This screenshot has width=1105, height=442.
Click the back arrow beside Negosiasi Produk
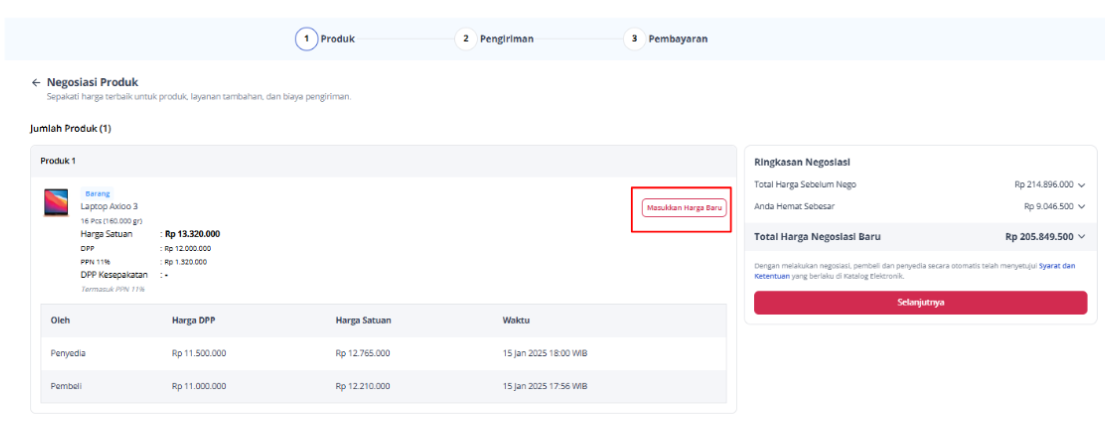tap(36, 82)
